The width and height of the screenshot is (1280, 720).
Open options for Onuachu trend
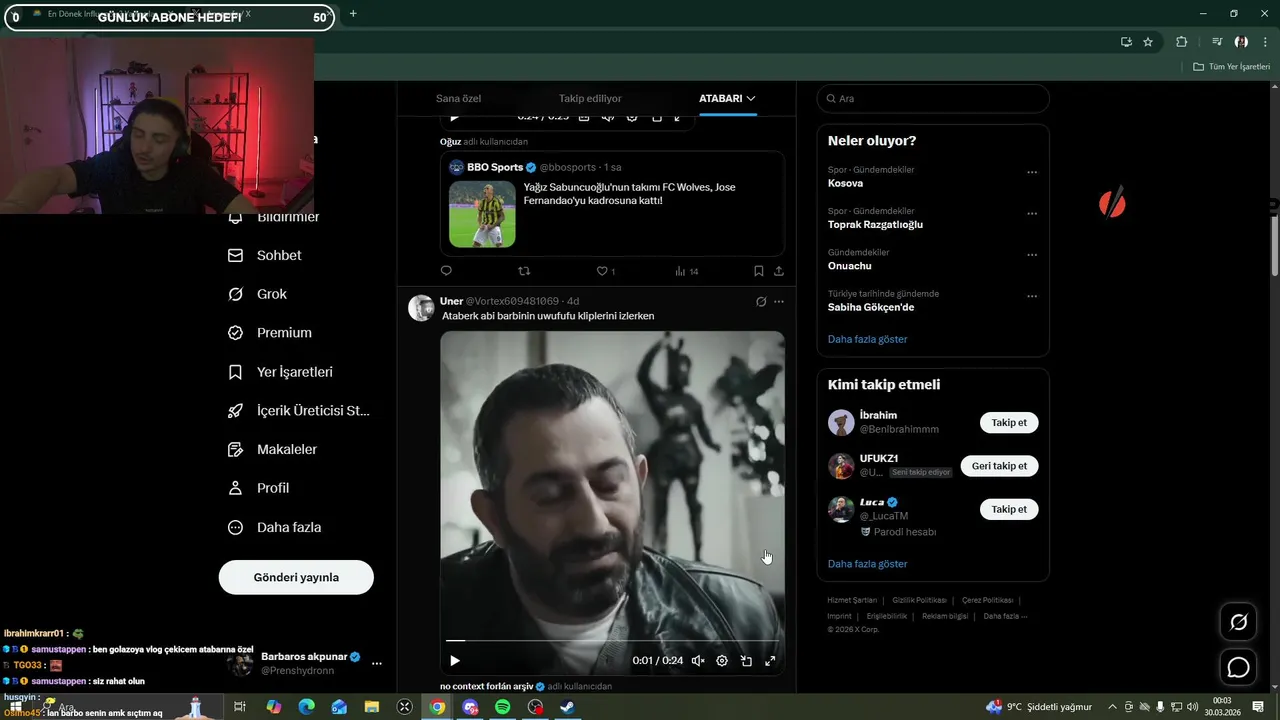[1032, 255]
